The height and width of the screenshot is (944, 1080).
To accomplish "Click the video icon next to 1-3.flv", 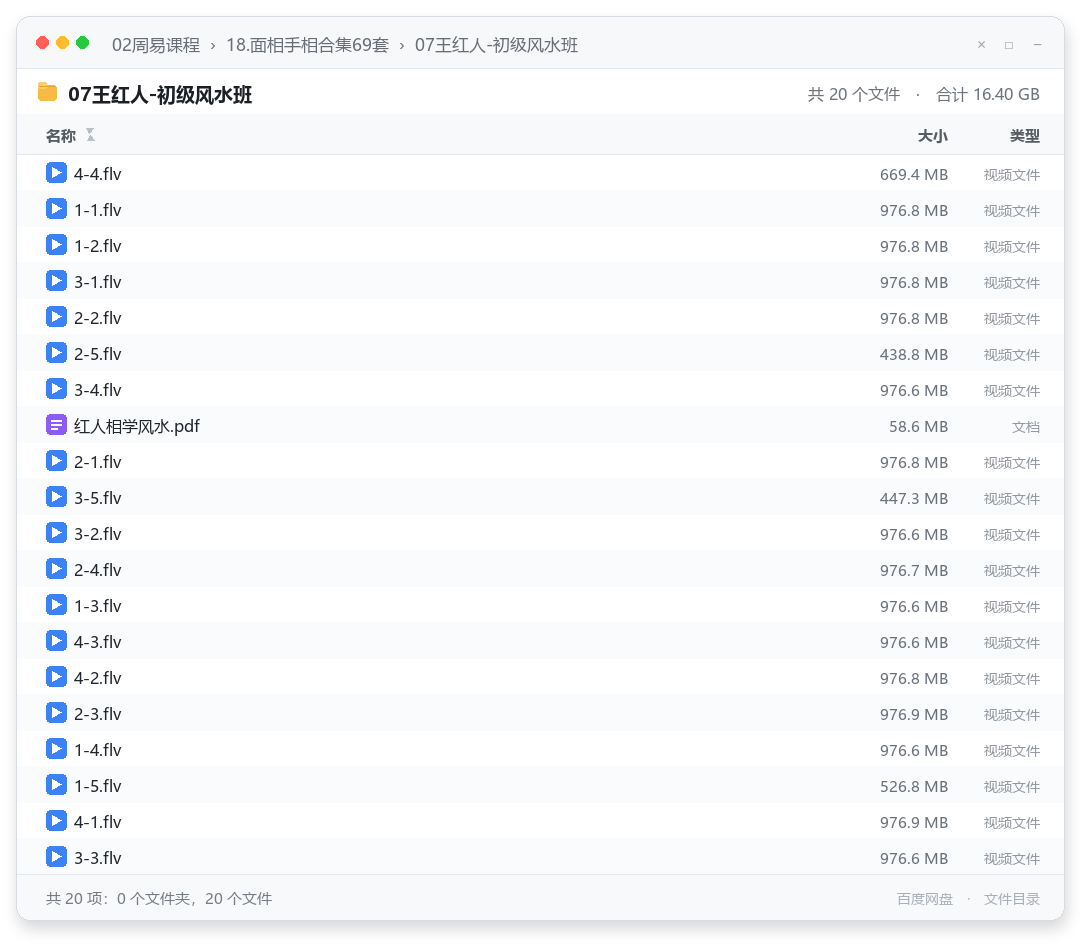I will pos(56,605).
